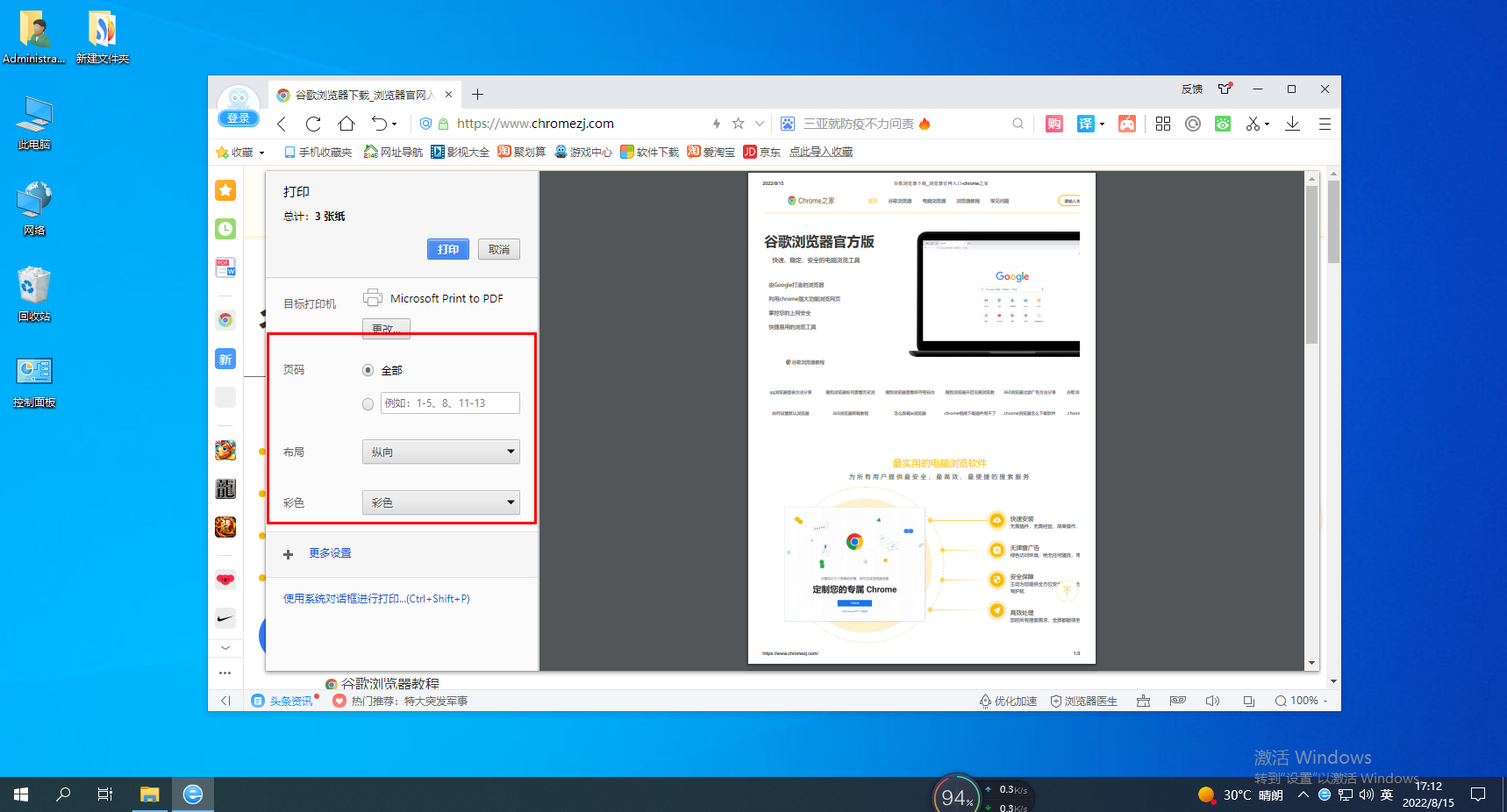Open history clock in sidebar
This screenshot has width=1507, height=812.
[x=225, y=229]
